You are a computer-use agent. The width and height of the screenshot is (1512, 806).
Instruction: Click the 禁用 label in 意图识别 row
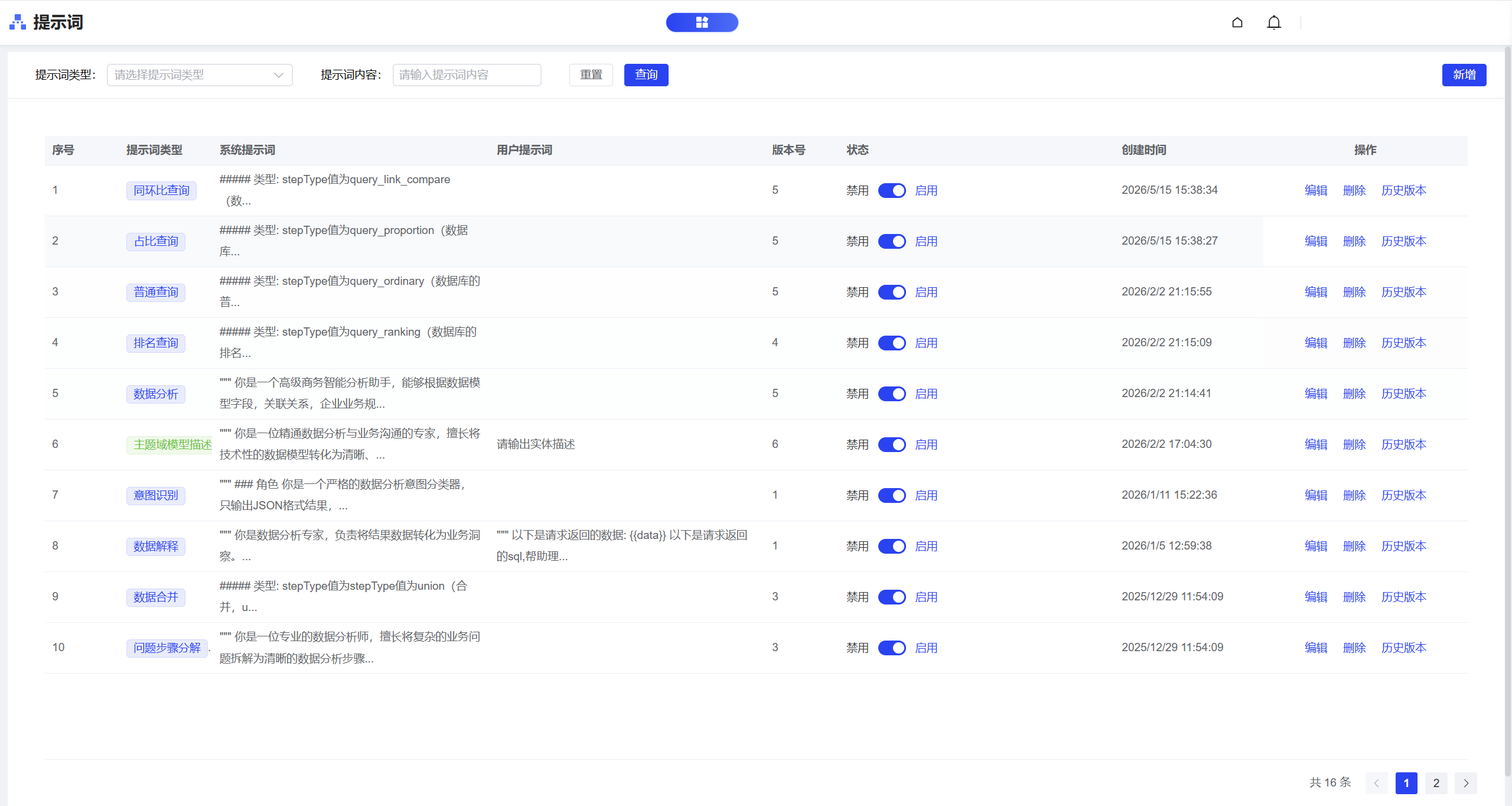point(858,496)
